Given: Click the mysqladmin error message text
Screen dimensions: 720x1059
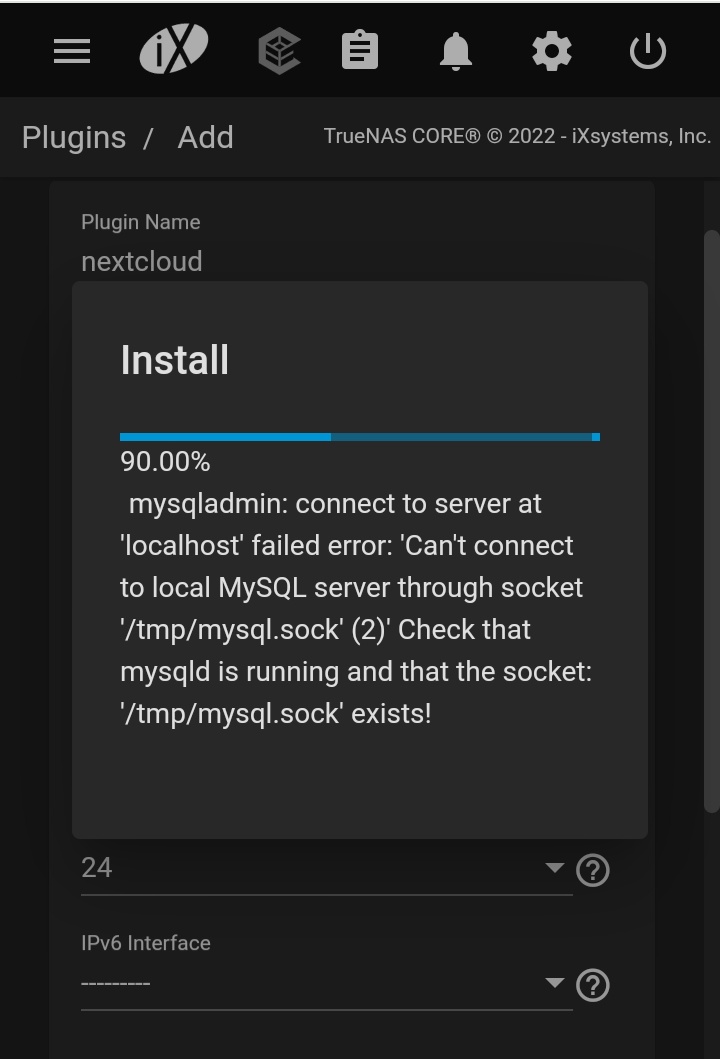Looking at the screenshot, I should 356,609.
